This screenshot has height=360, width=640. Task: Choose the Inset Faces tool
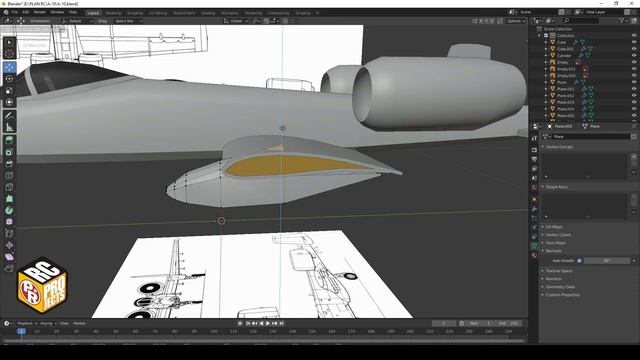pos(10,152)
